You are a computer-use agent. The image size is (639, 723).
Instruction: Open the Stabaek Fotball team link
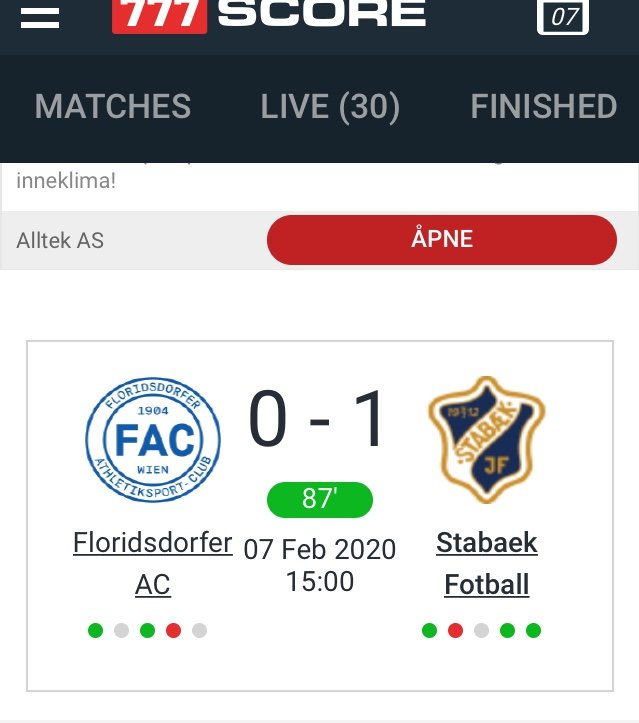tap(487, 563)
